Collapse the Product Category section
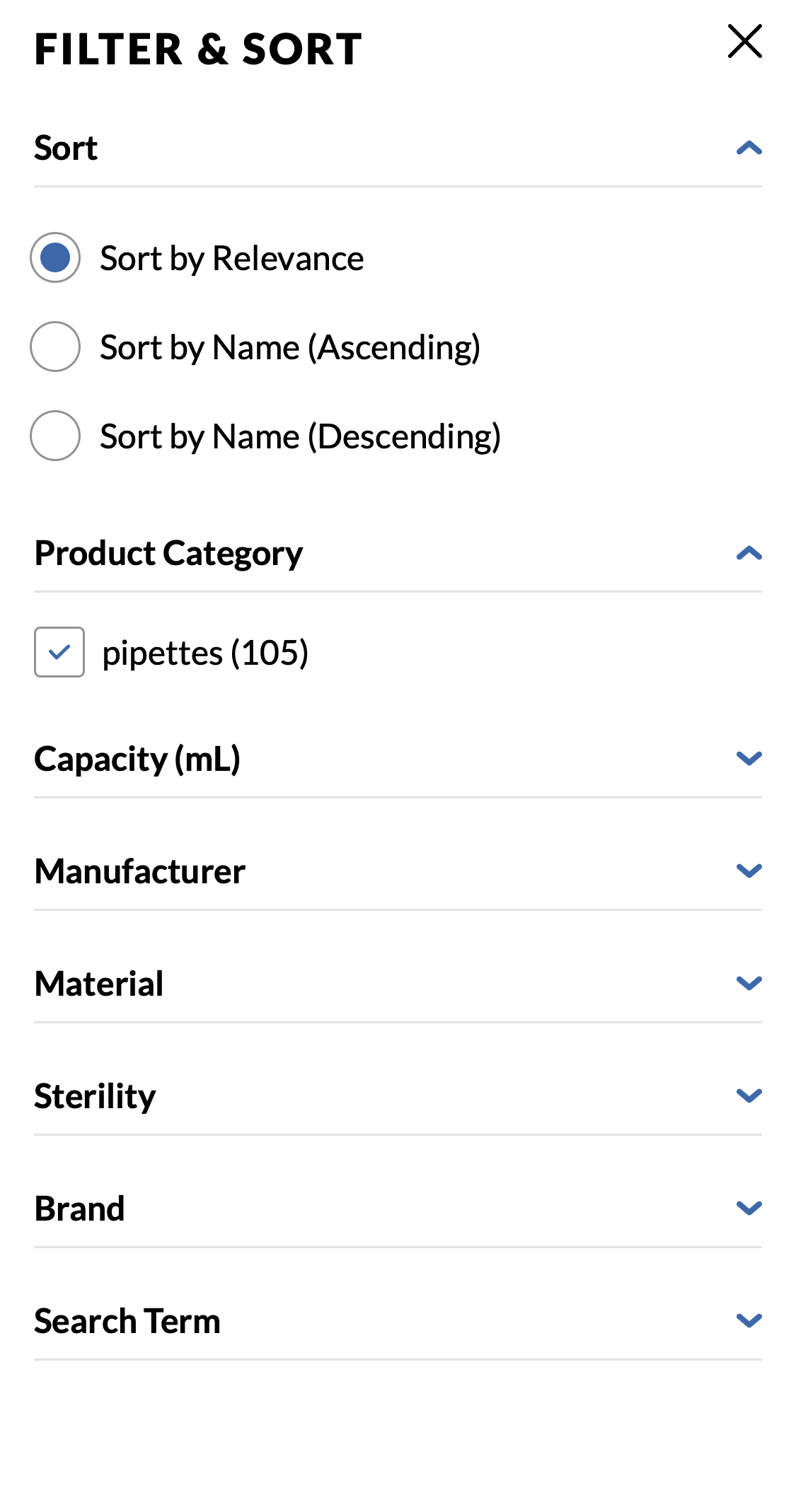The image size is (796, 1512). [749, 554]
